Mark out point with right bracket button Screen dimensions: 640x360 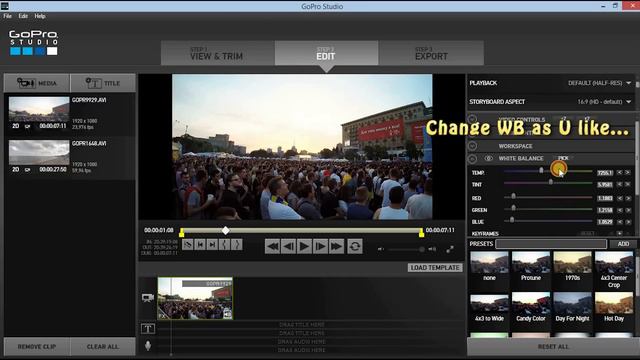tap(237, 244)
